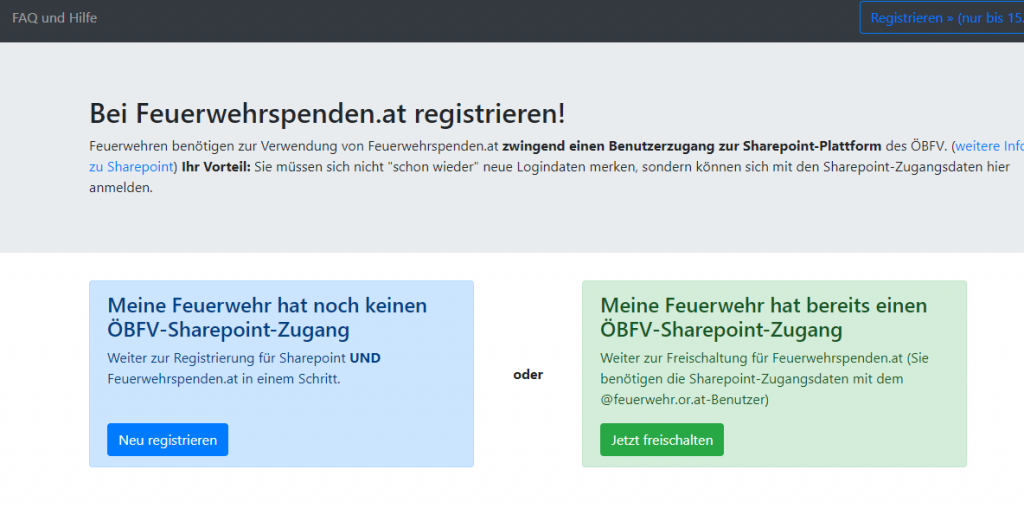Select the 'bereits einen ÖBFV-Sharepoint-Zugang' card heading
Screen dimensions: 1024x521
coord(763,317)
